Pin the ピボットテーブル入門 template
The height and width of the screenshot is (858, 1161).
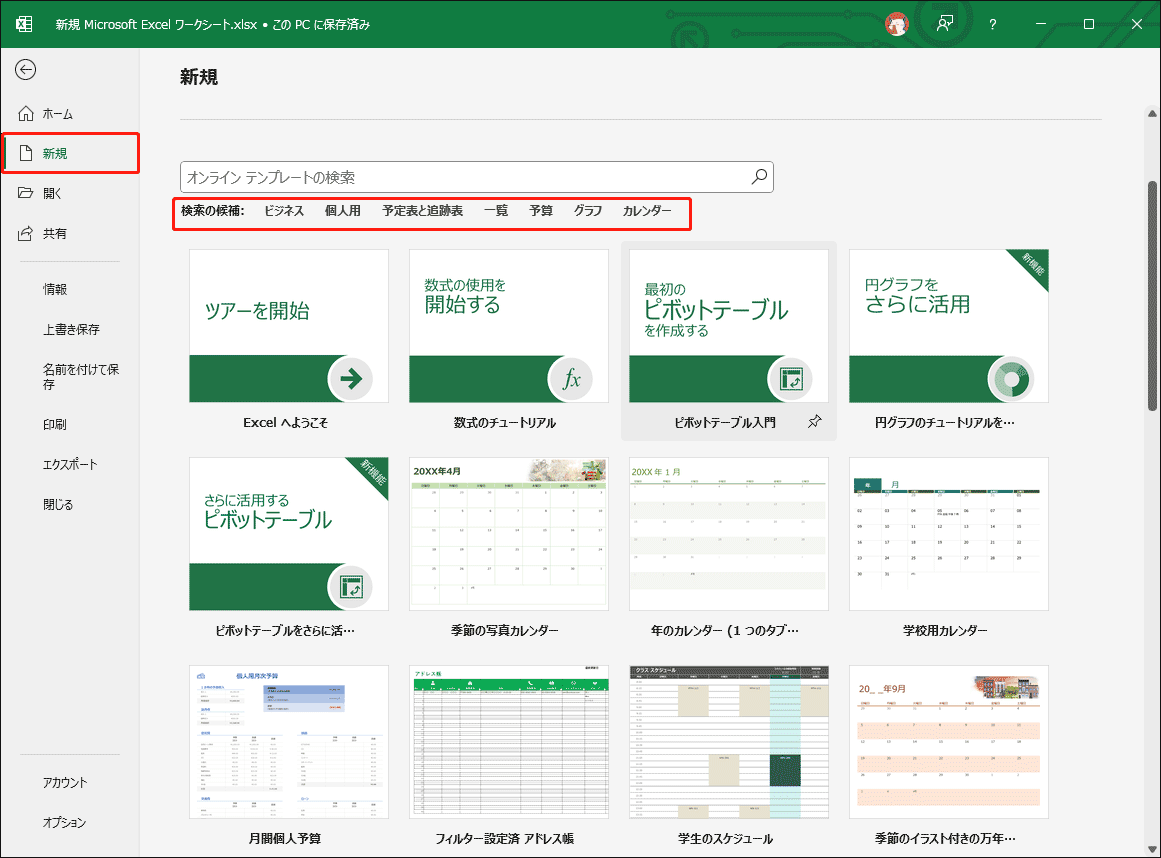click(814, 423)
